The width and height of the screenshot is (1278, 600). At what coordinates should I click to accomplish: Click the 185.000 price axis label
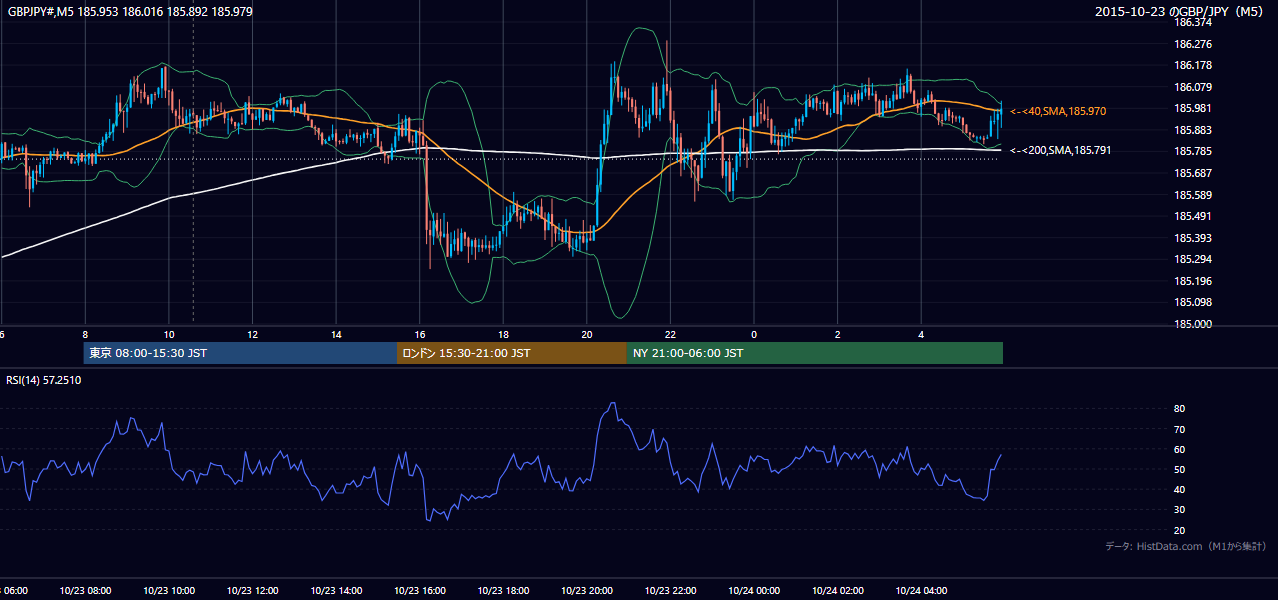click(x=1193, y=324)
